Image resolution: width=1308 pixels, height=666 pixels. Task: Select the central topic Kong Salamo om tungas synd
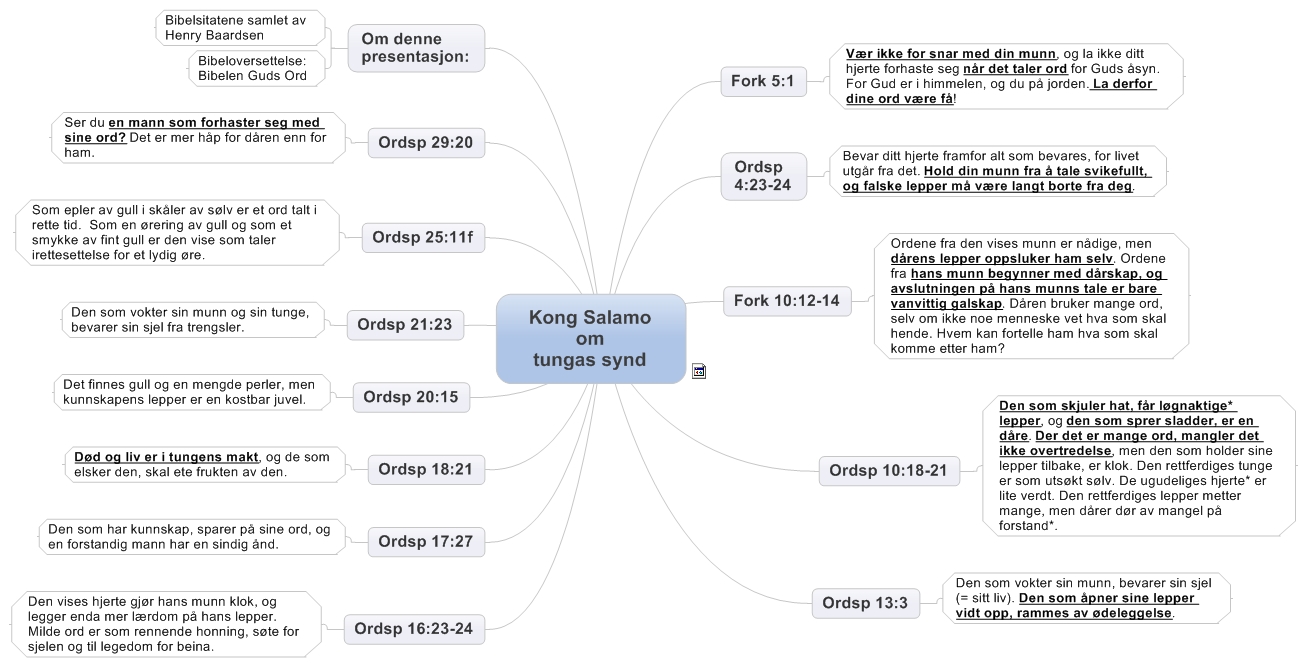(x=590, y=339)
